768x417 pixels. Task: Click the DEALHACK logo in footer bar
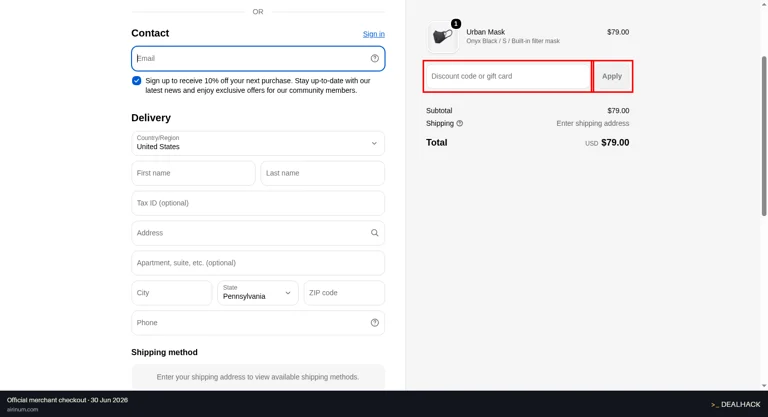click(736, 404)
